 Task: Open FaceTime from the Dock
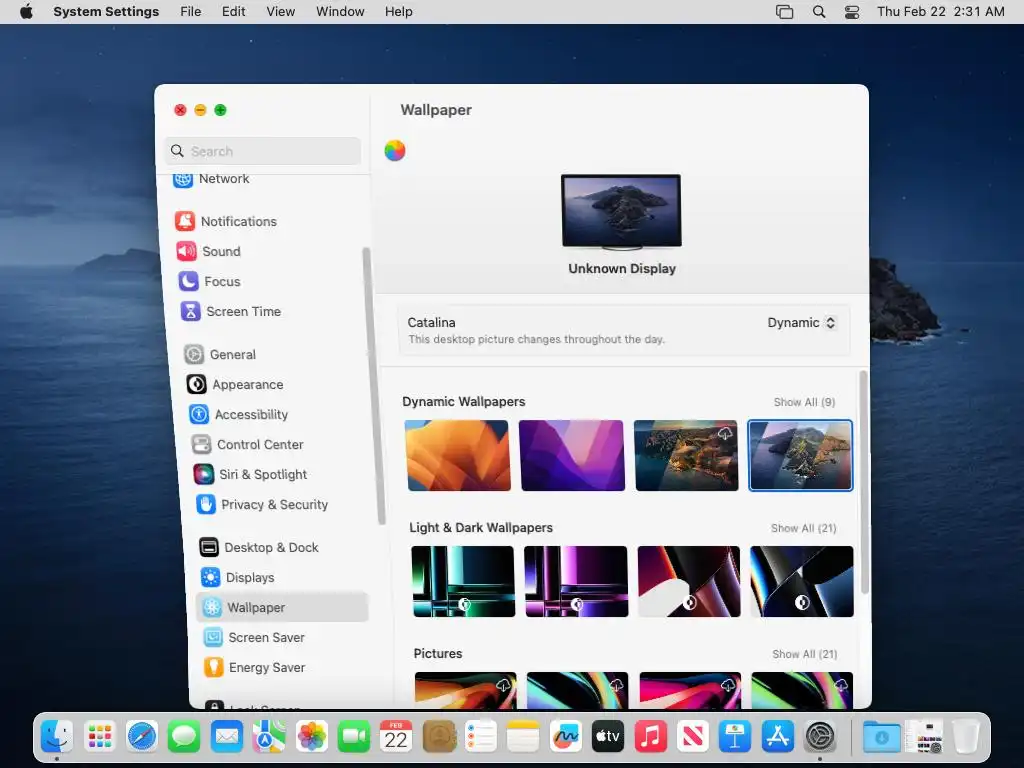point(354,737)
